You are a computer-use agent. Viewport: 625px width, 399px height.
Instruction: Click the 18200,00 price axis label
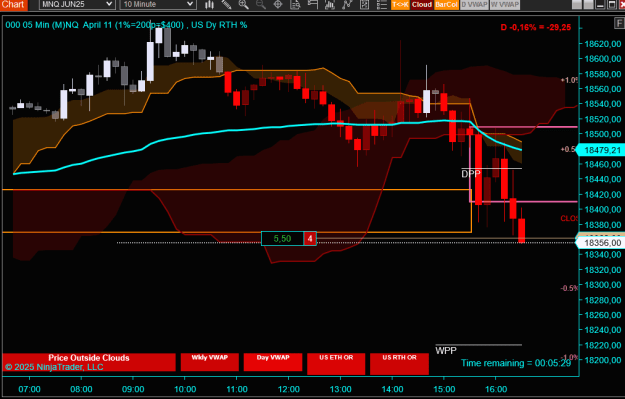pos(603,360)
